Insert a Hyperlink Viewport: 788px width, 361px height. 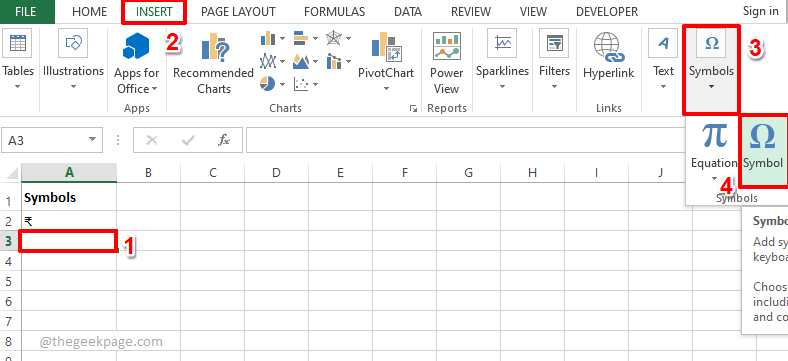click(x=609, y=55)
